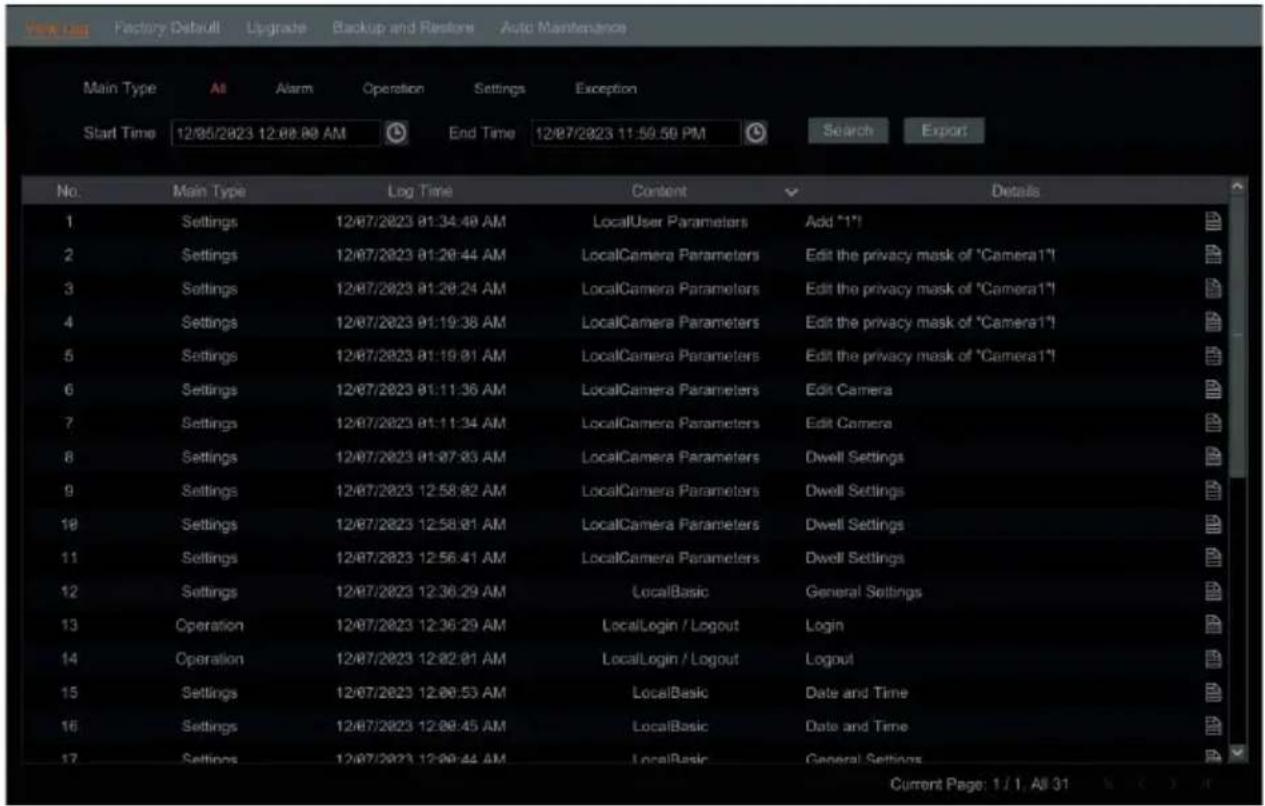Open details icon for log row 1
Screen dimensions: 1265x806
point(1213,223)
